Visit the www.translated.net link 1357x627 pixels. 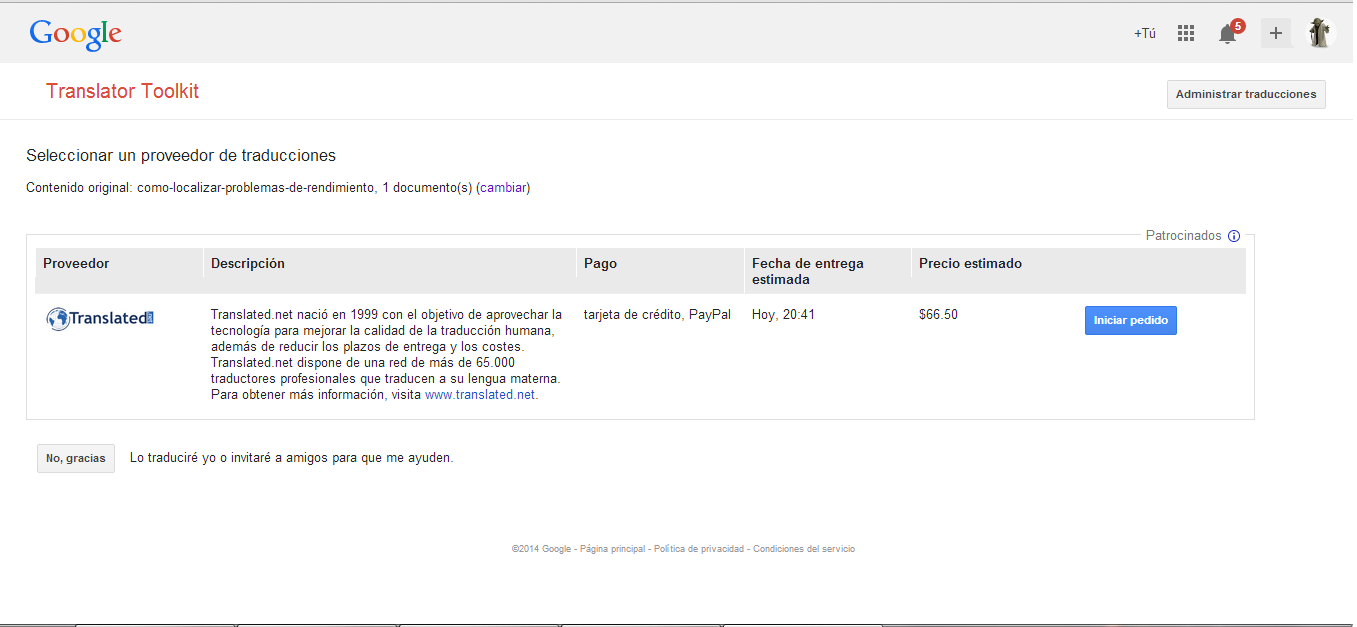(x=480, y=395)
